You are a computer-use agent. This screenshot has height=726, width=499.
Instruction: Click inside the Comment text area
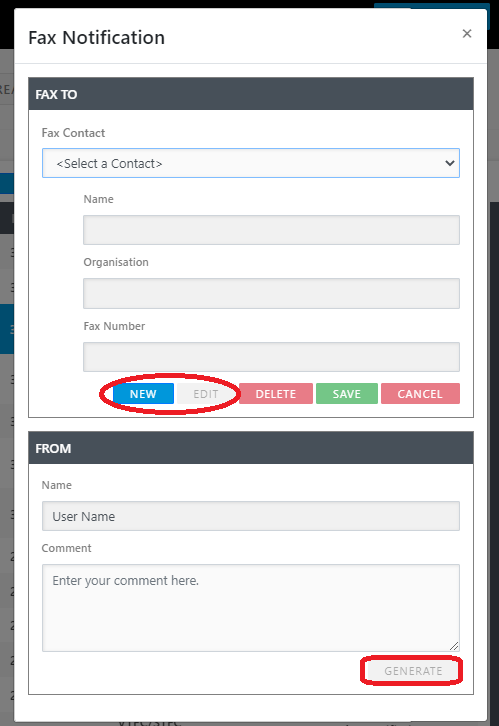pos(250,607)
